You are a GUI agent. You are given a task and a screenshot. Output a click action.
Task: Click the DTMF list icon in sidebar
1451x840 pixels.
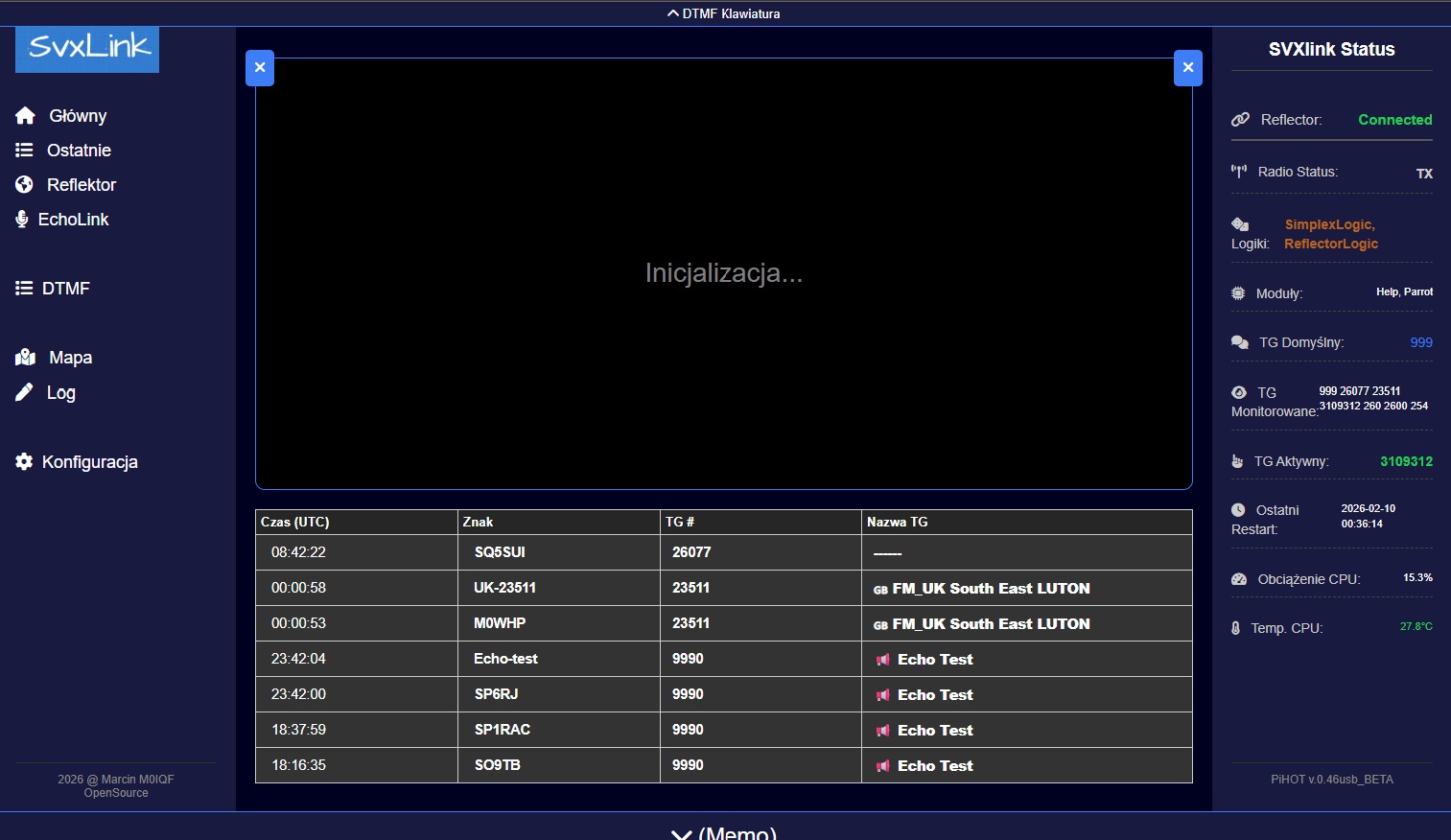tap(24, 289)
